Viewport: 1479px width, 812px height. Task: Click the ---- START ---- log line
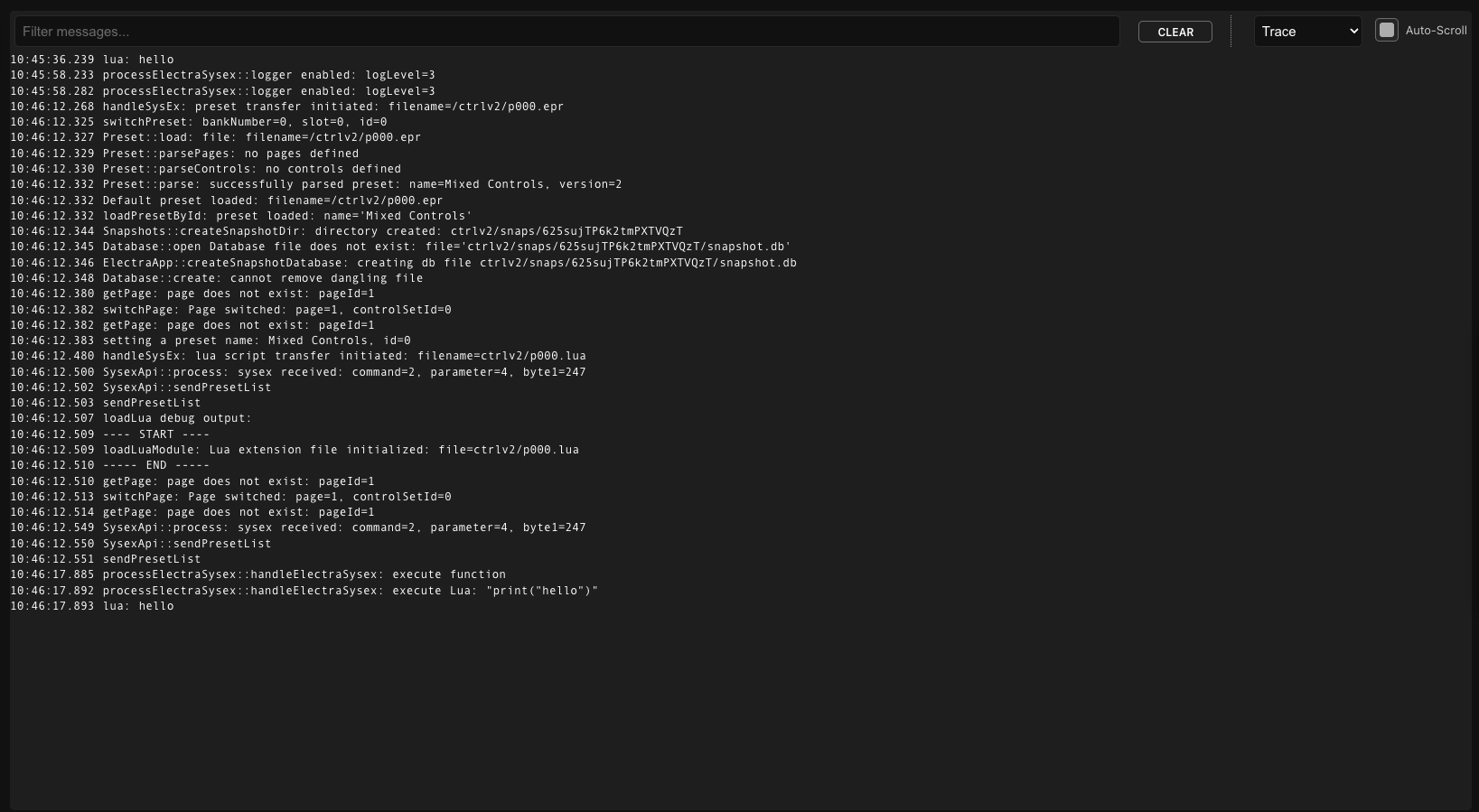point(109,434)
